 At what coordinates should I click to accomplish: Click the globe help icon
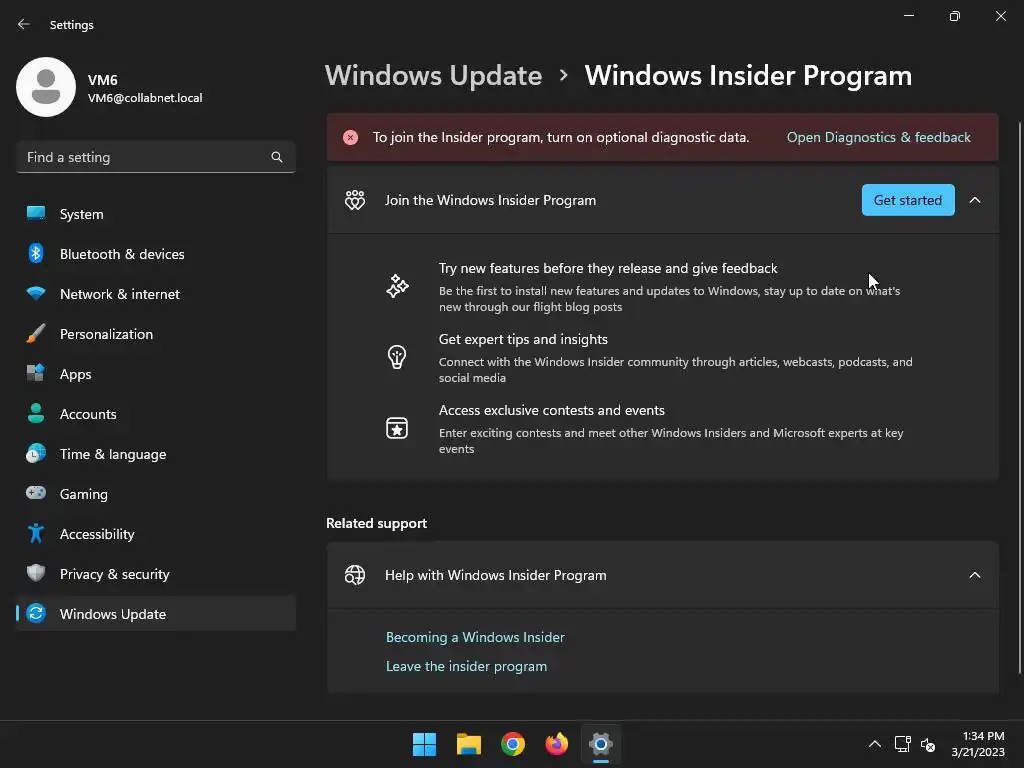(x=355, y=575)
